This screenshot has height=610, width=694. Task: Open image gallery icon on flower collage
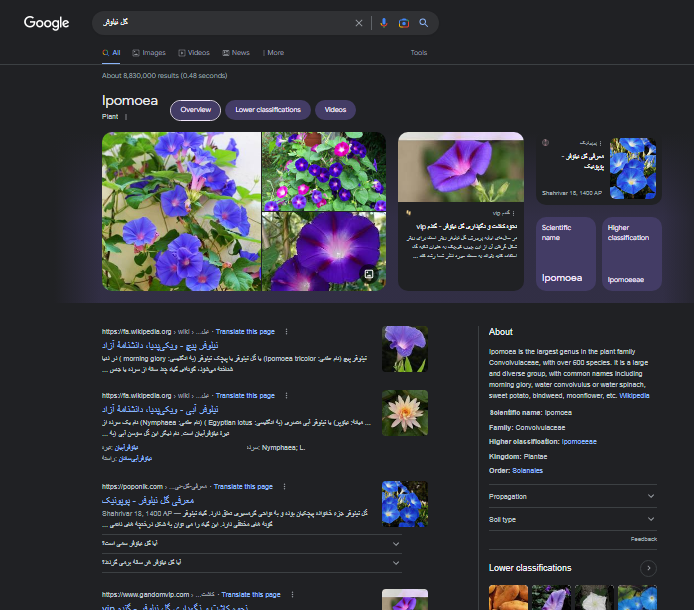coord(369,274)
